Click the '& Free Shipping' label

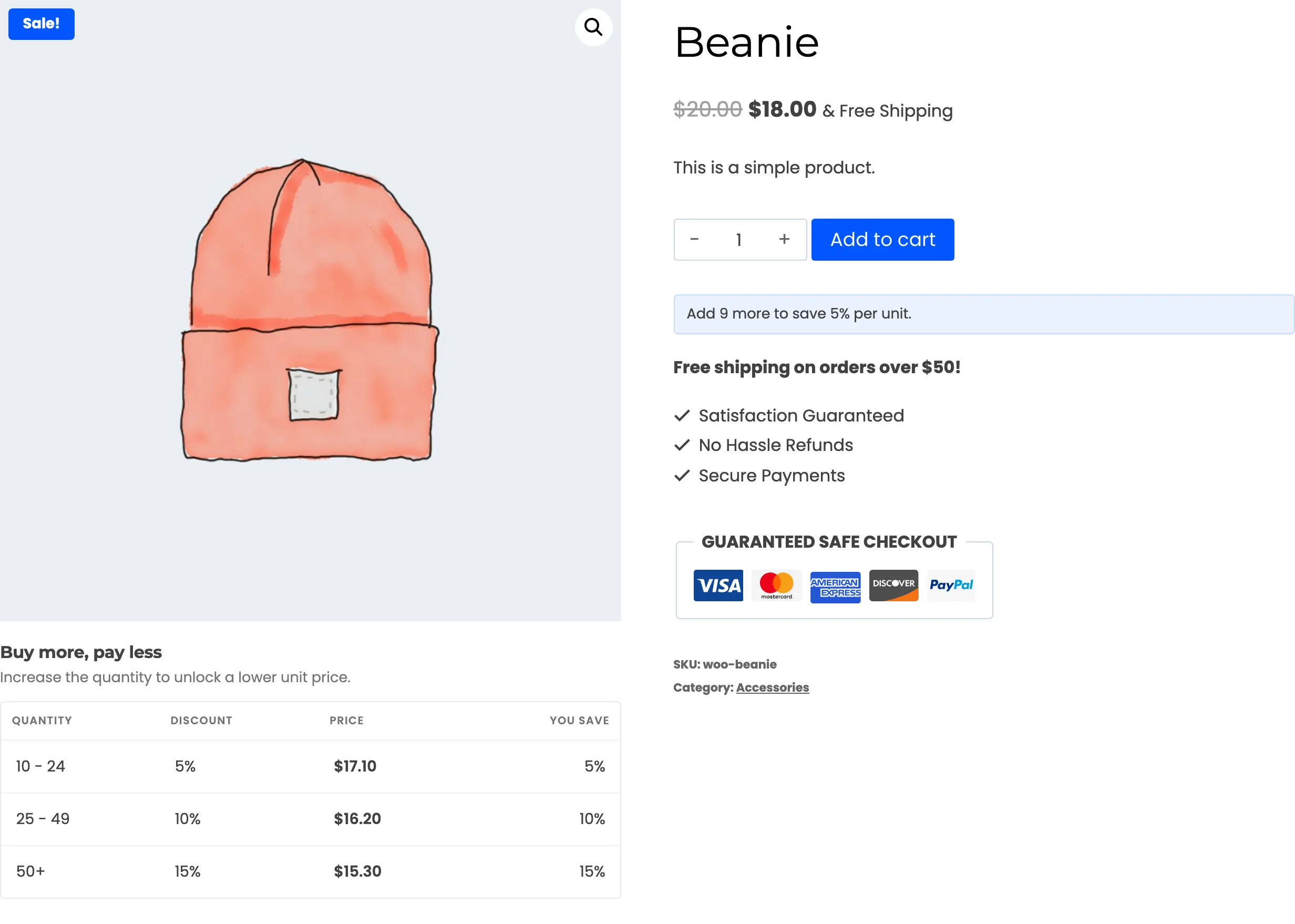887,110
